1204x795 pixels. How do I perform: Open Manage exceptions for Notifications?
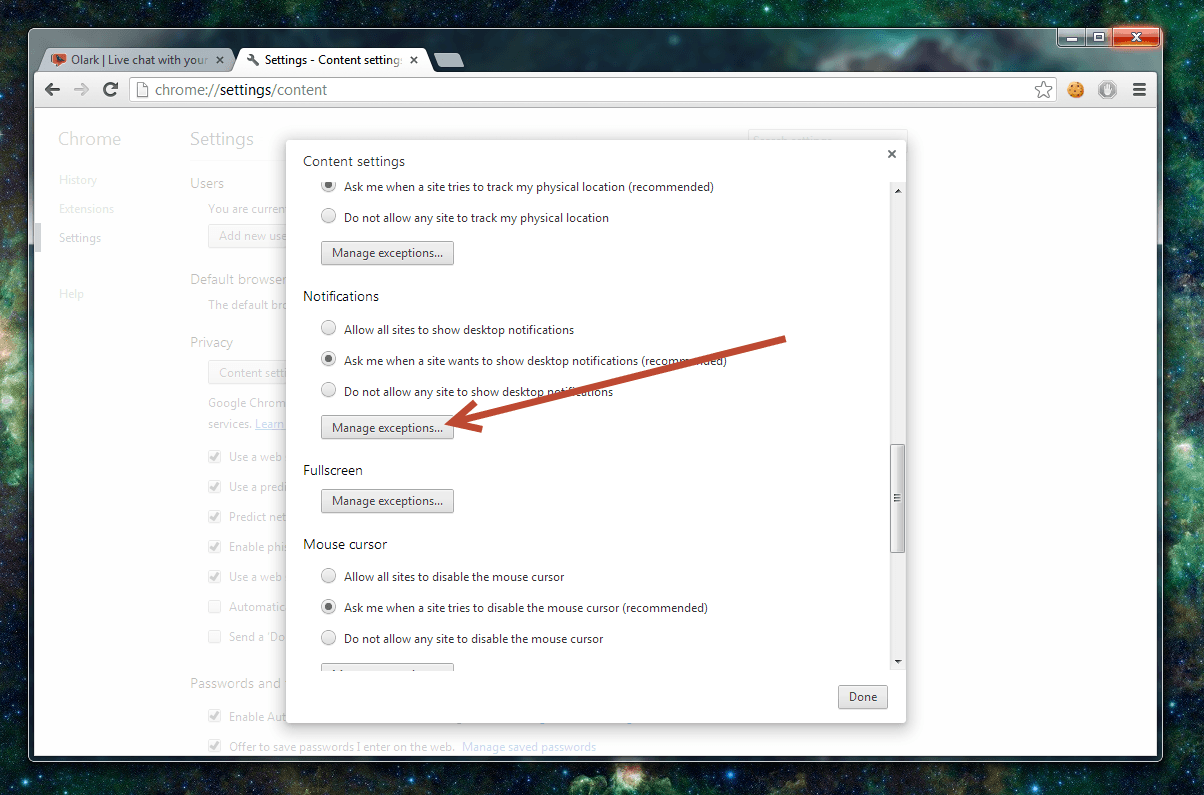pyautogui.click(x=387, y=428)
